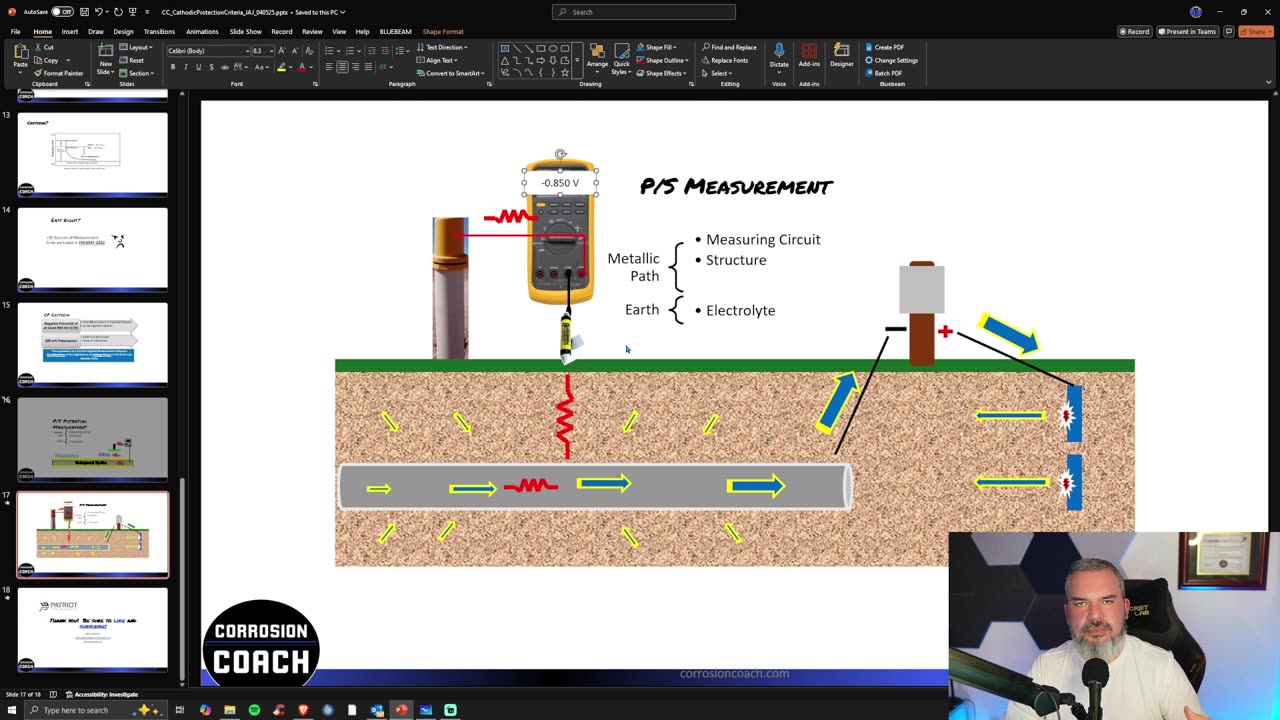
Task: Click the Redo/Repeat icon
Action: pyautogui.click(x=118, y=12)
